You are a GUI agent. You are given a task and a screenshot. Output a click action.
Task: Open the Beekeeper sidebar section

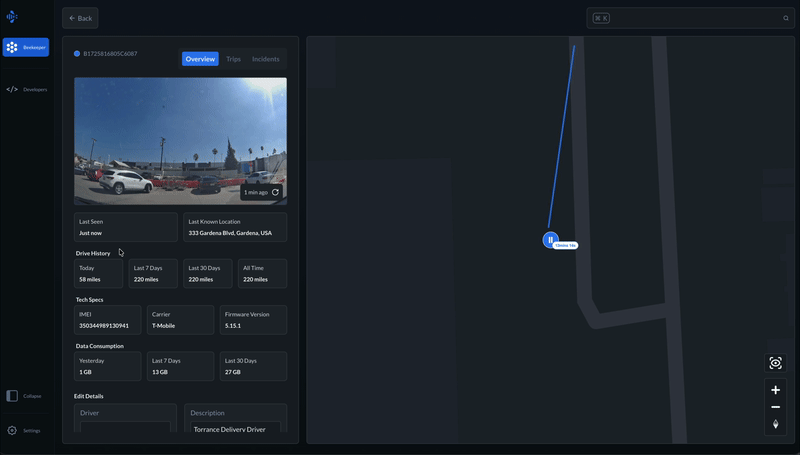click(25, 47)
